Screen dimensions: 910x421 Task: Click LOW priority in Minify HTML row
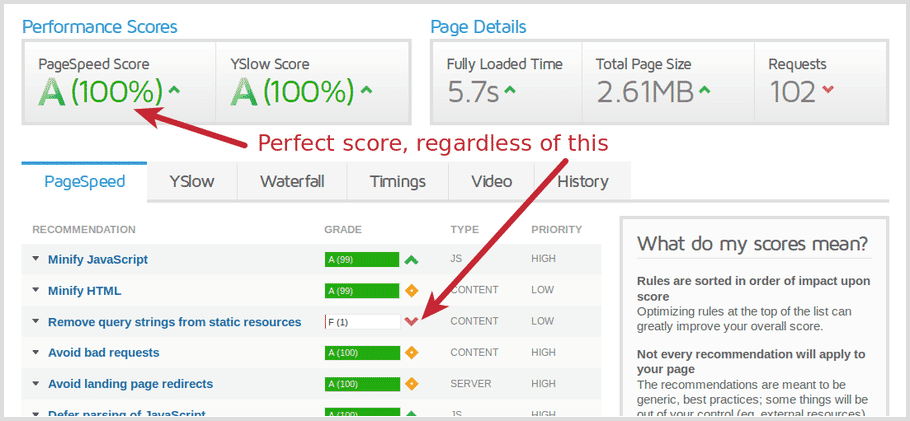542,290
